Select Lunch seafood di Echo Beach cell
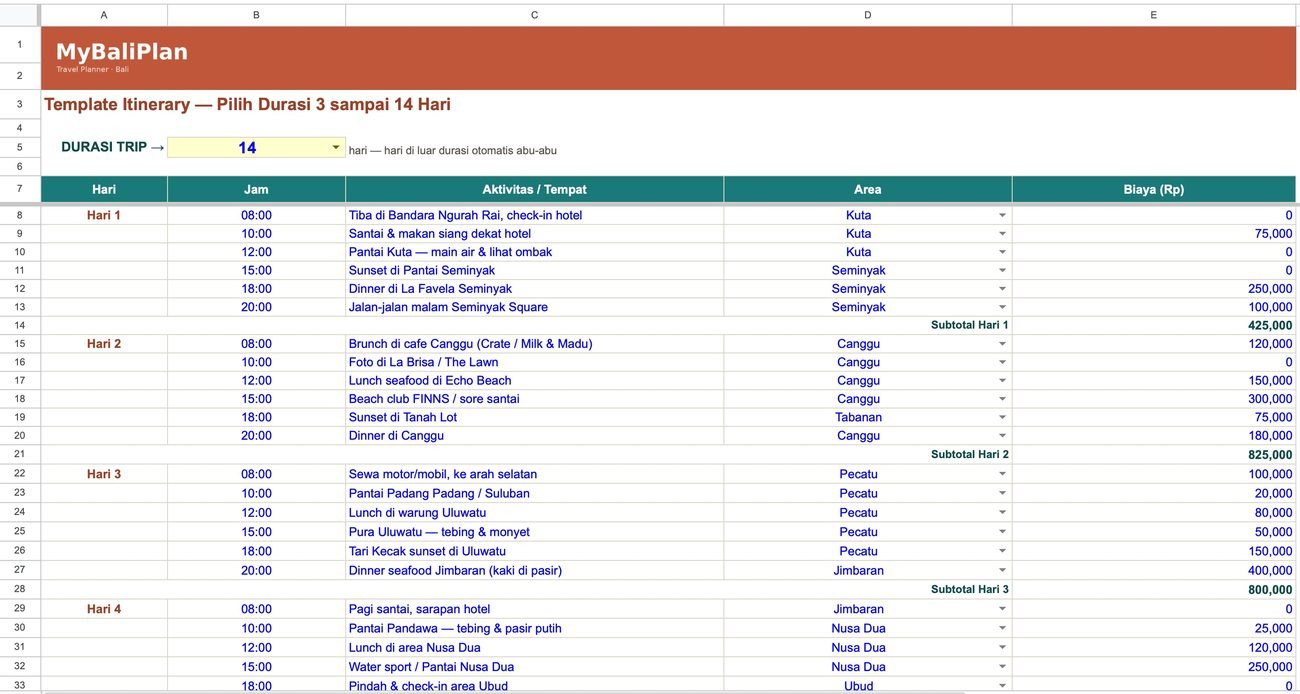Viewport: 1300px width, 694px height. (x=534, y=380)
